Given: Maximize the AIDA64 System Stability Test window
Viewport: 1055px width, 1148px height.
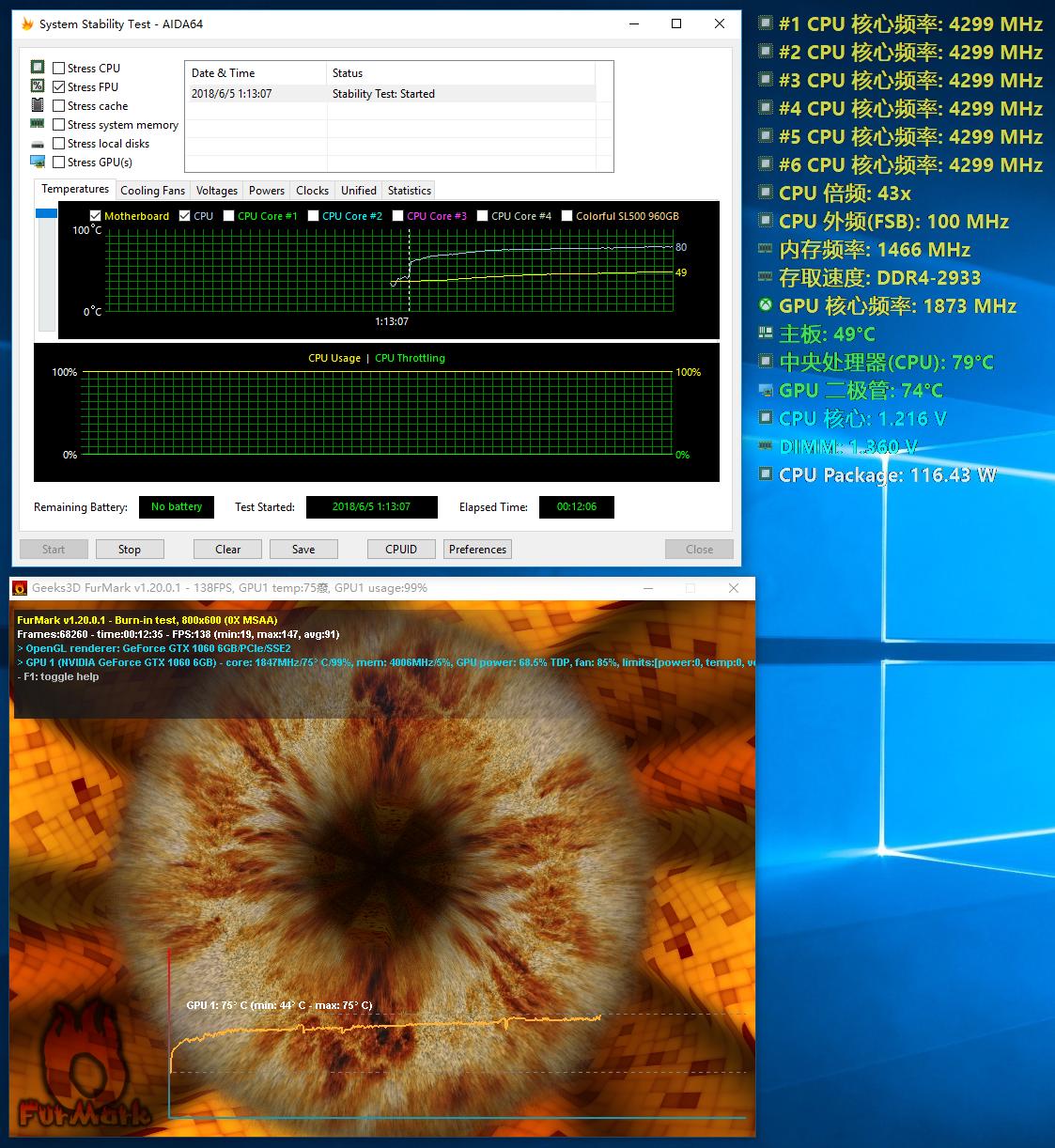Looking at the screenshot, I should [x=676, y=23].
